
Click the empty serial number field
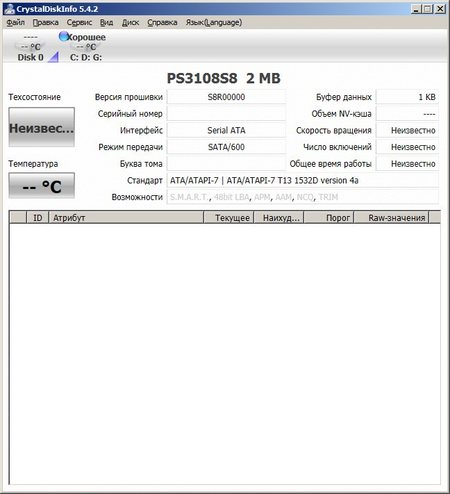(x=226, y=114)
